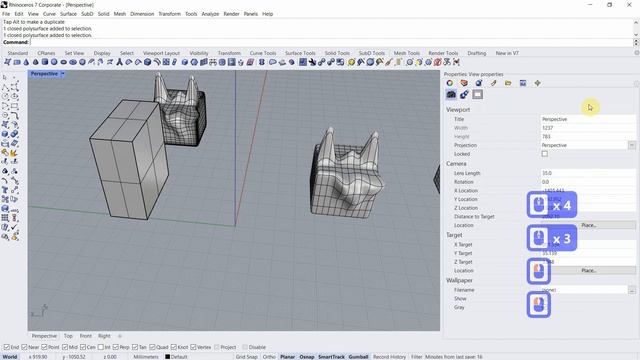Screen dimensions: 640x360
Task: Select the SubD torus tool icon
Action: pos(64,62)
